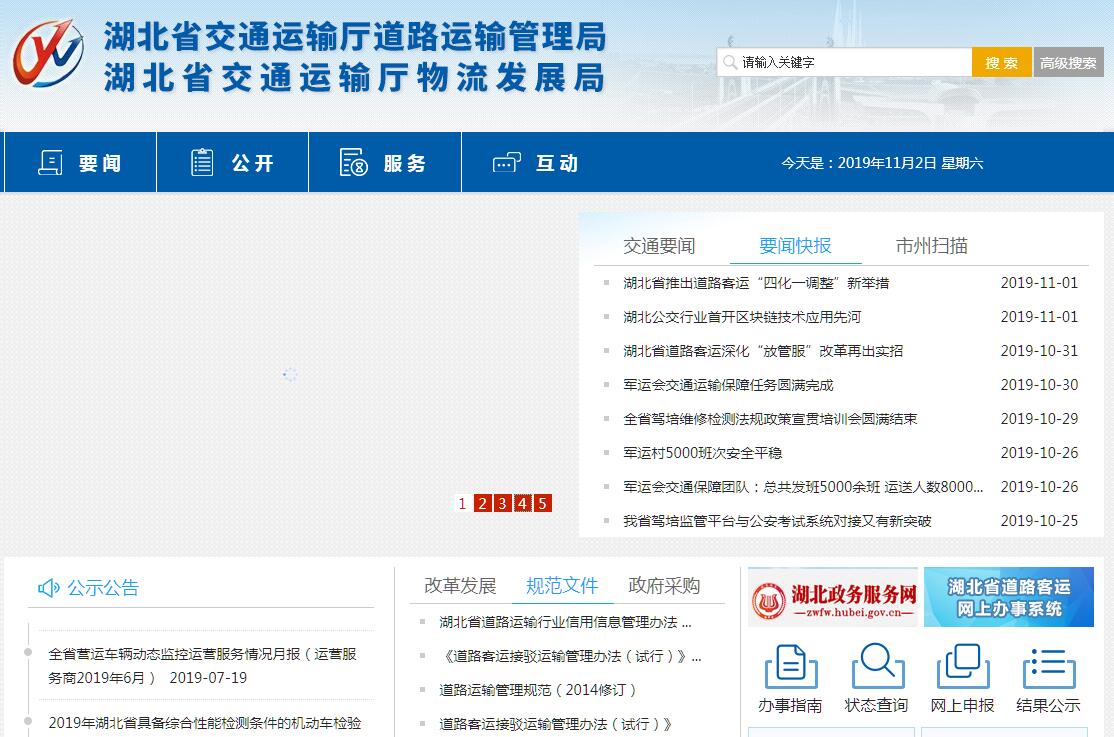
Task: Click the 公示公告 speaker icon
Action: (48, 588)
